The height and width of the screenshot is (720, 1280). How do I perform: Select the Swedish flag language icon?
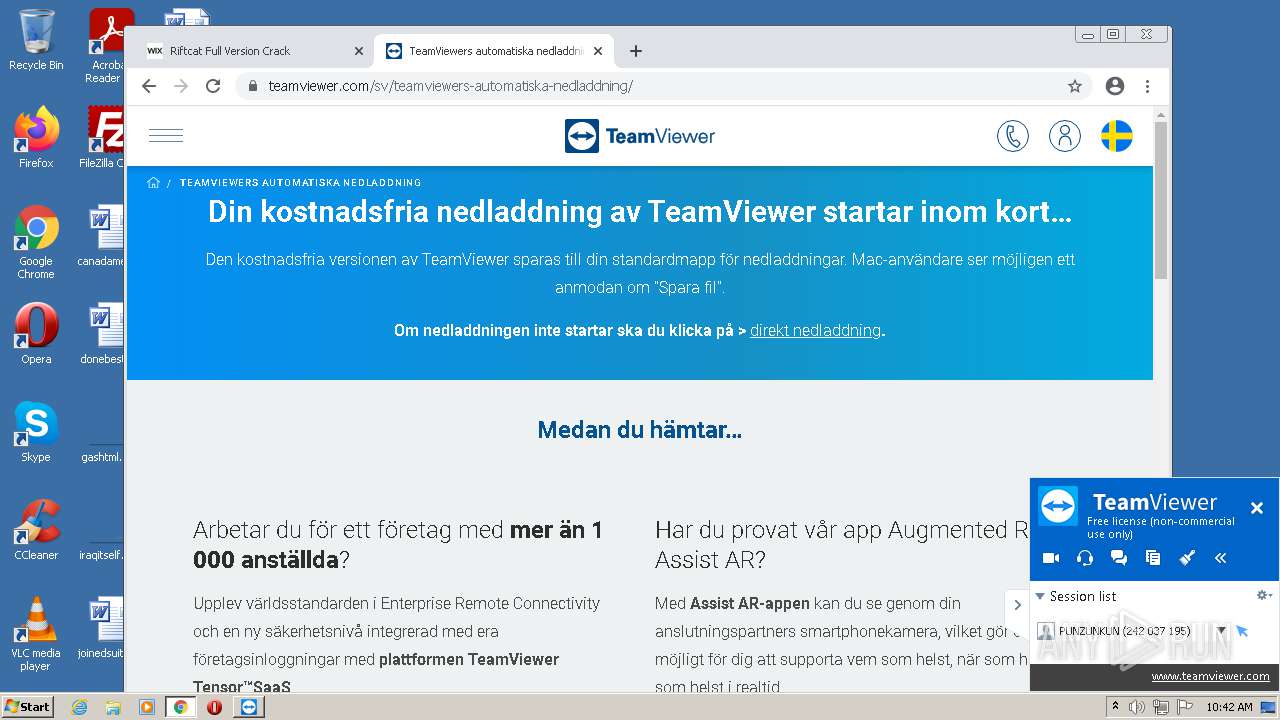point(1117,136)
